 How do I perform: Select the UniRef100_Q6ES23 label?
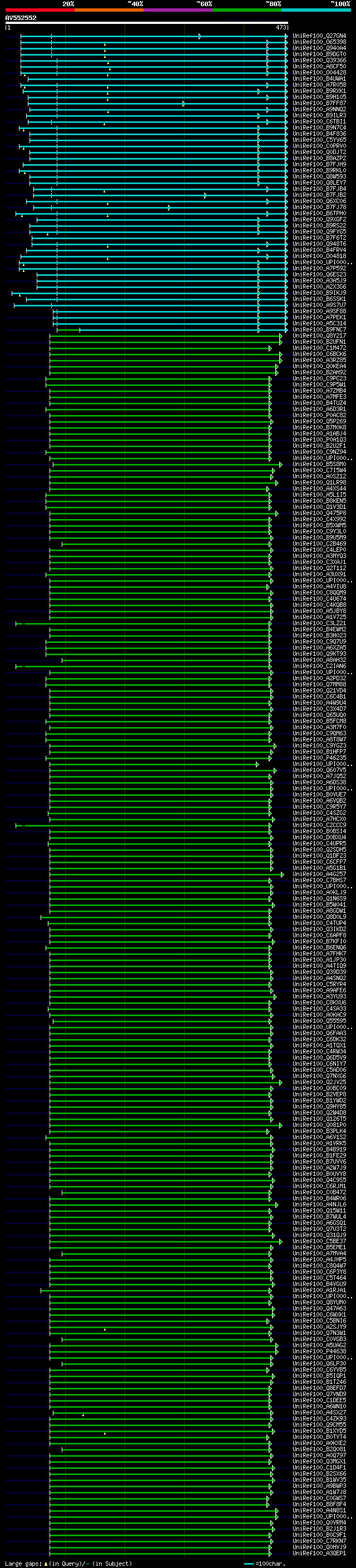(x=319, y=275)
